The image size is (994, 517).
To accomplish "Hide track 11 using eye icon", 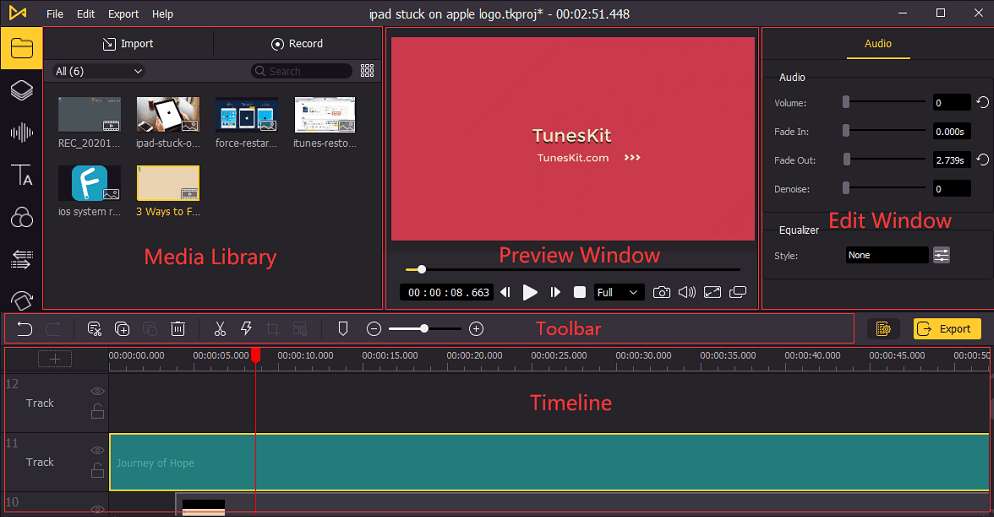I will click(97, 450).
